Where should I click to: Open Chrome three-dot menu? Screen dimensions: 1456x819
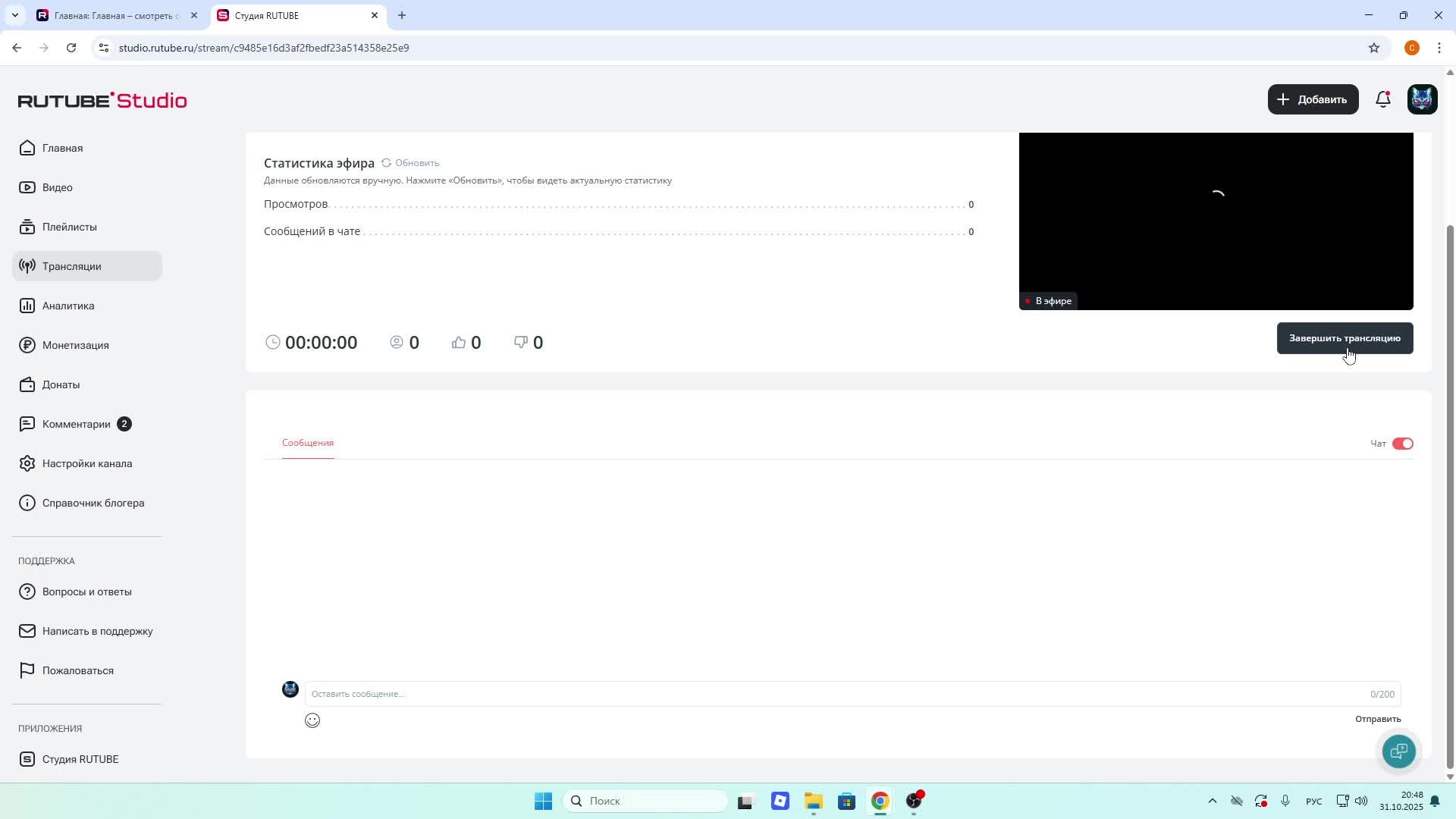[x=1439, y=48]
